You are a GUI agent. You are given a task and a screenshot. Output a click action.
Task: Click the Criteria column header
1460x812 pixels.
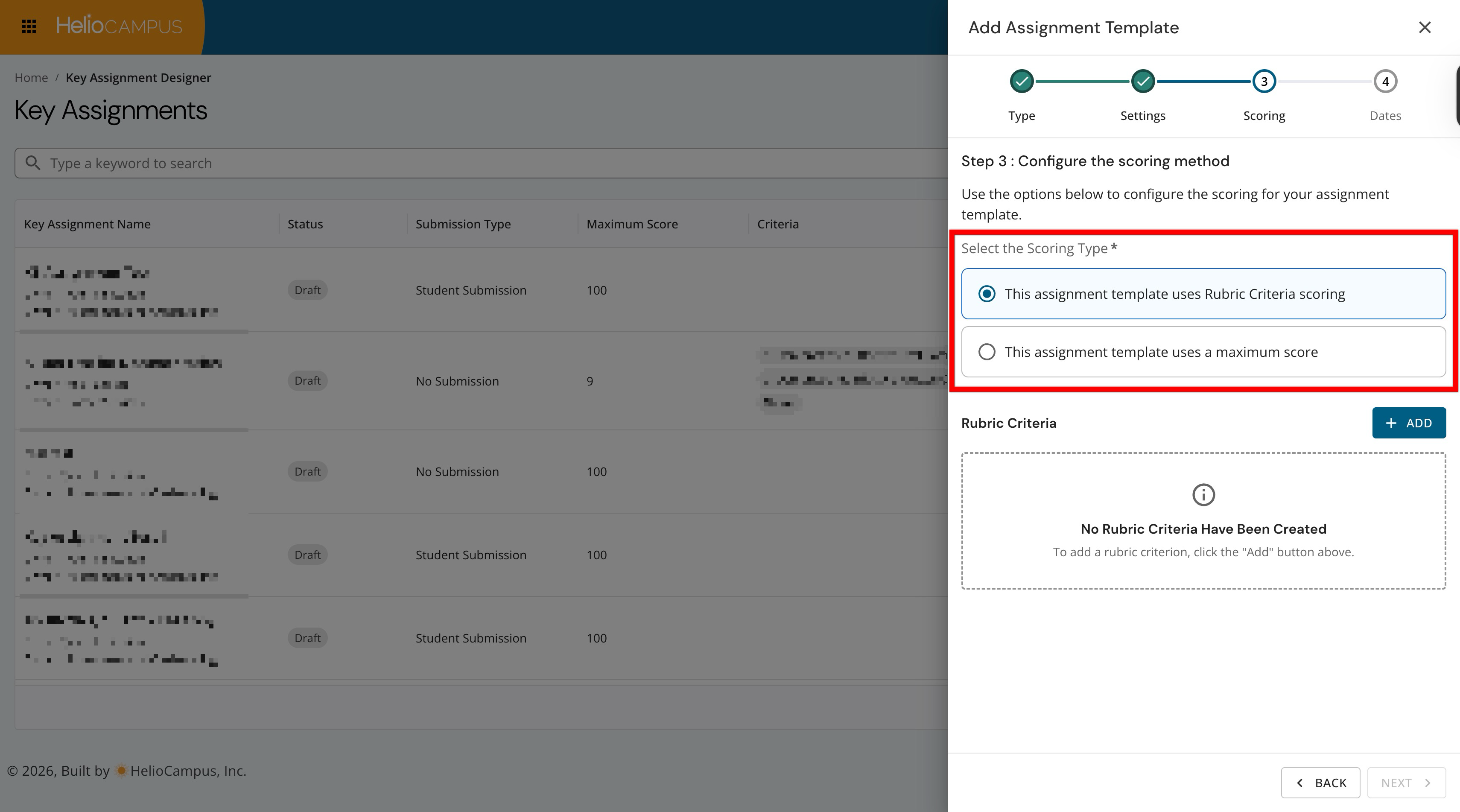click(778, 224)
